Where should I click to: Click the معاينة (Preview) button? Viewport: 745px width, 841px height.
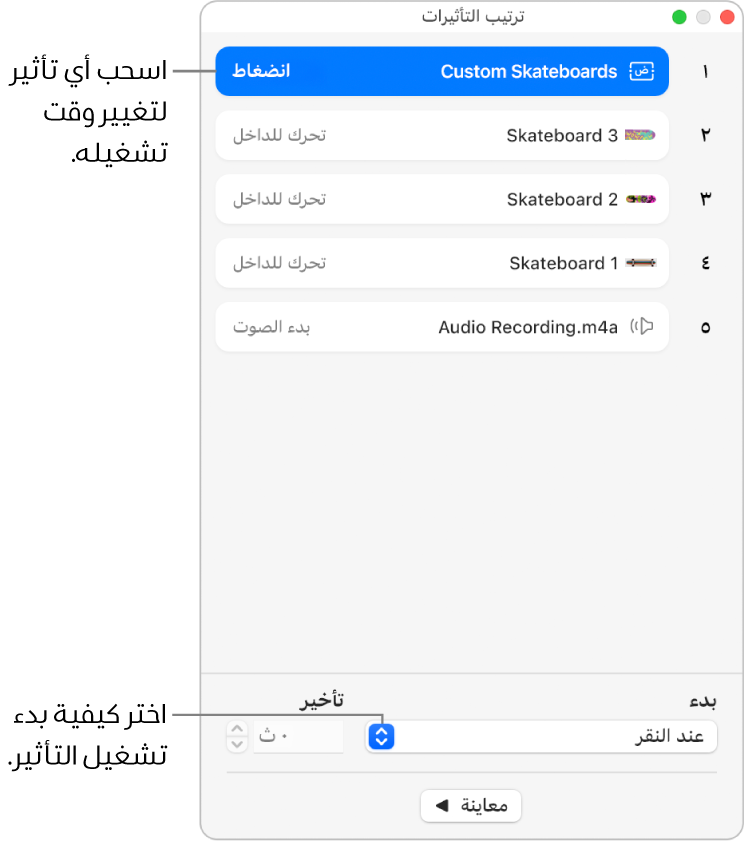point(471,806)
